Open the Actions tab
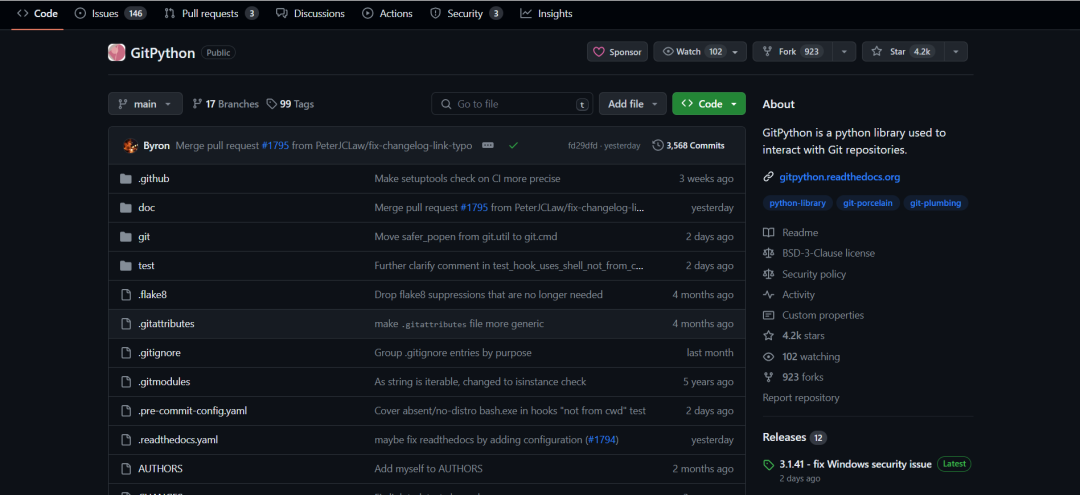 pyautogui.click(x=387, y=14)
